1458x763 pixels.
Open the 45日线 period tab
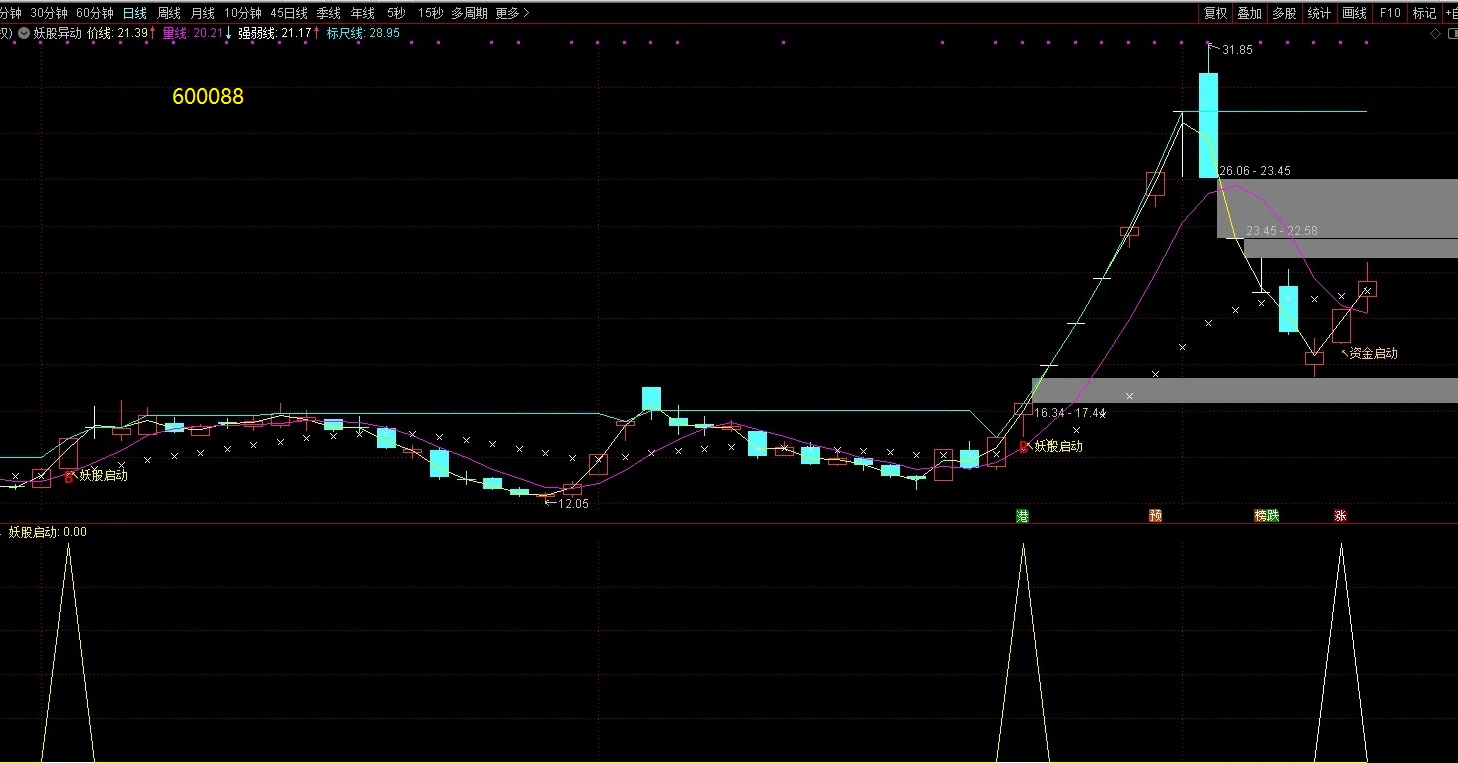point(289,13)
